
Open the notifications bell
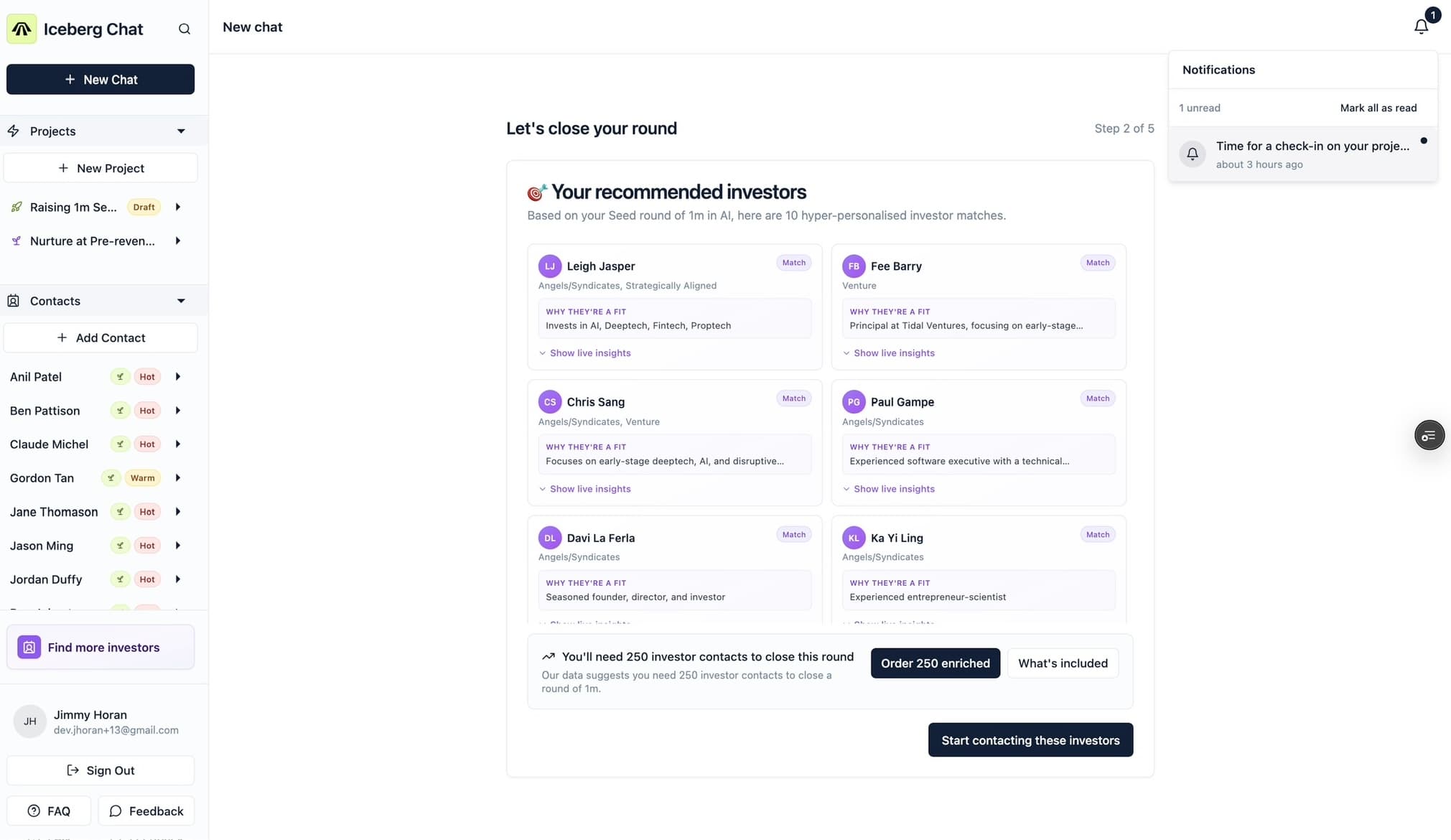(x=1421, y=26)
